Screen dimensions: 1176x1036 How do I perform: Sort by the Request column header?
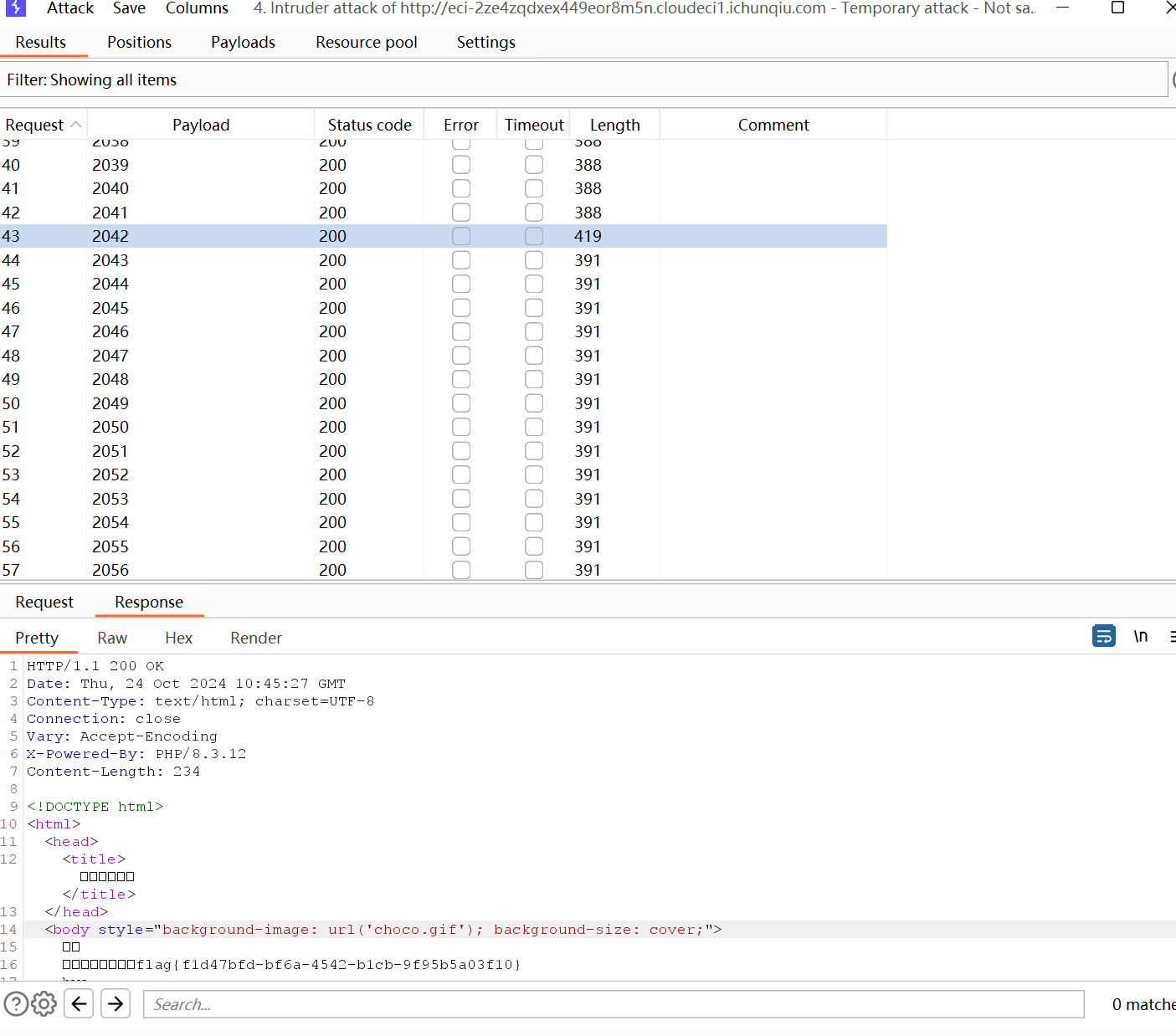[43, 125]
